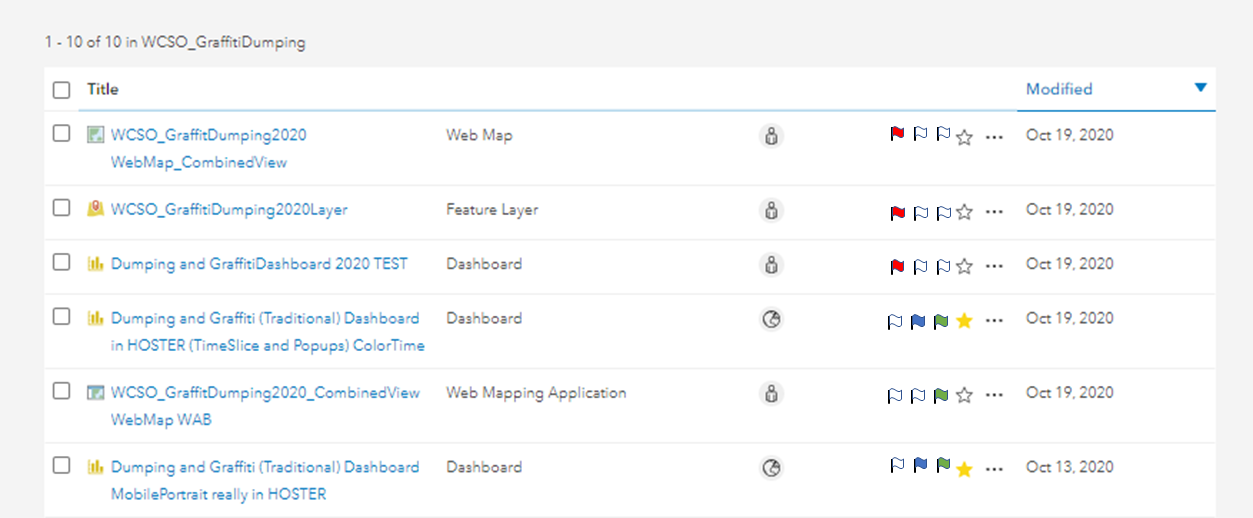
Task: Sort by the Title column header
Action: [x=103, y=89]
